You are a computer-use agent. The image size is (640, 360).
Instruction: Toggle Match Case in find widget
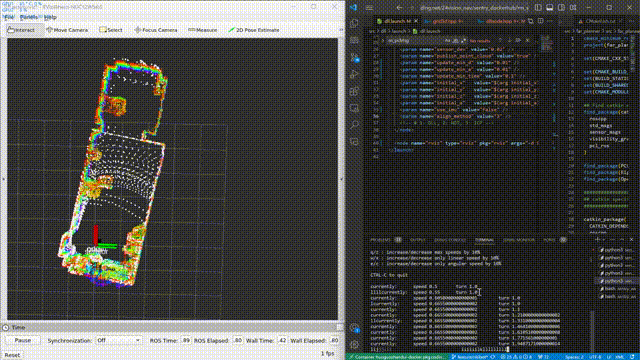(448, 40)
